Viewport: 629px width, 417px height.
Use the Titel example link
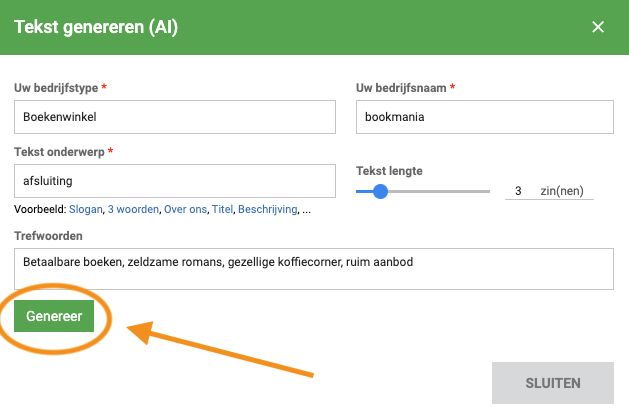[x=223, y=210]
